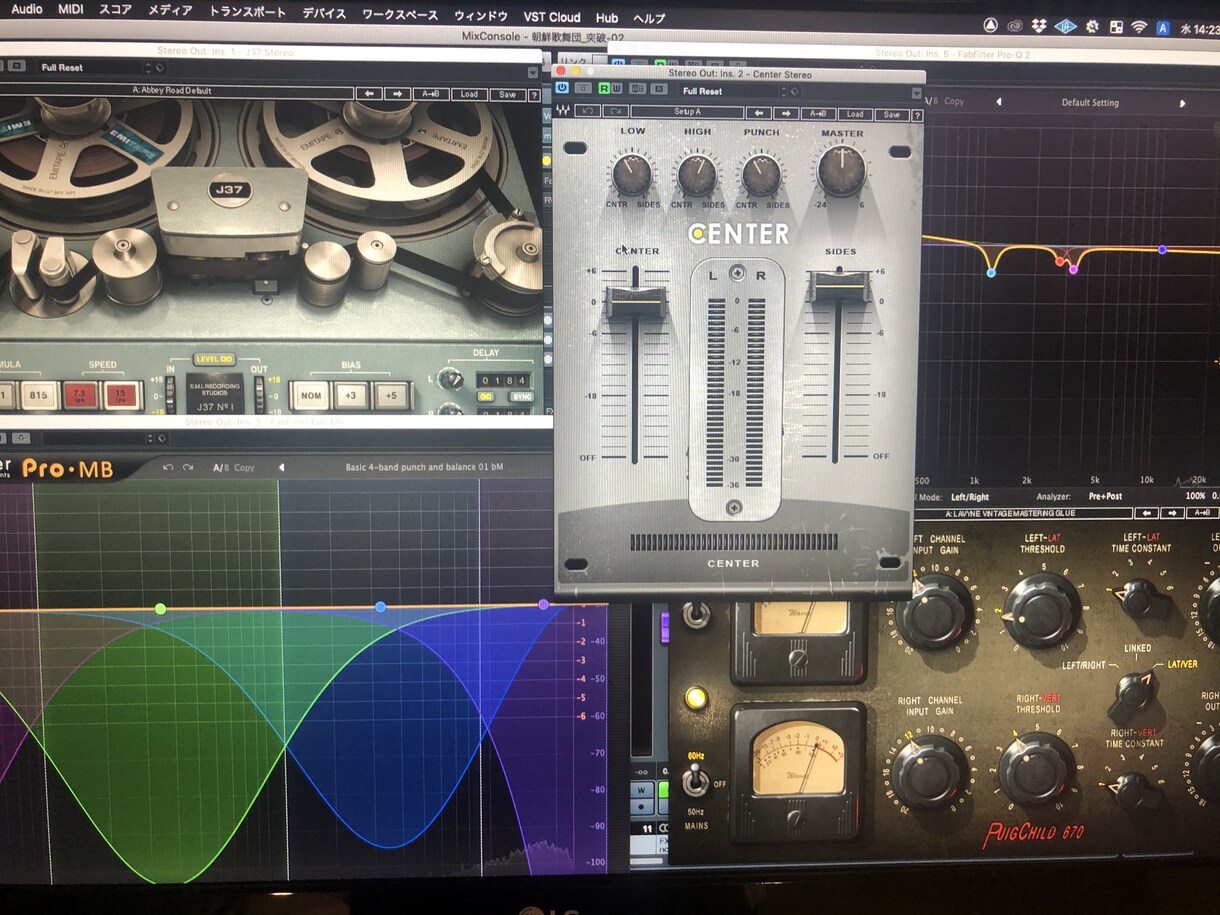Open the Full Reset preset field in J37 window
This screenshot has width=1220, height=915.
pyautogui.click(x=90, y=67)
